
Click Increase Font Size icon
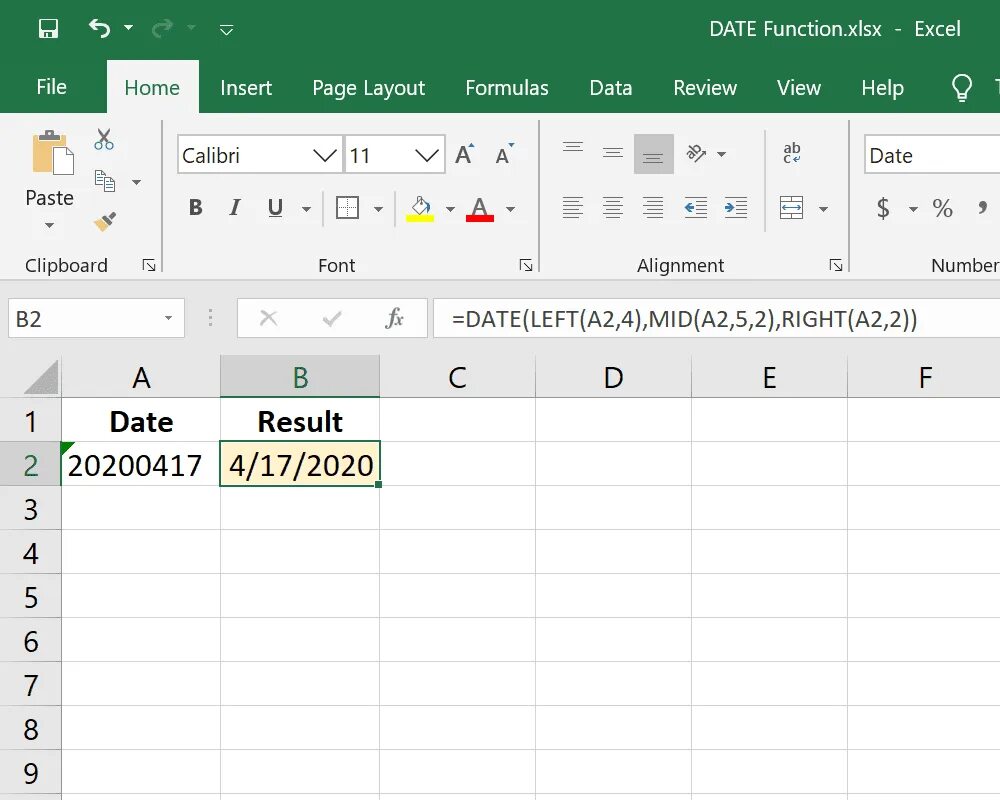tap(465, 154)
